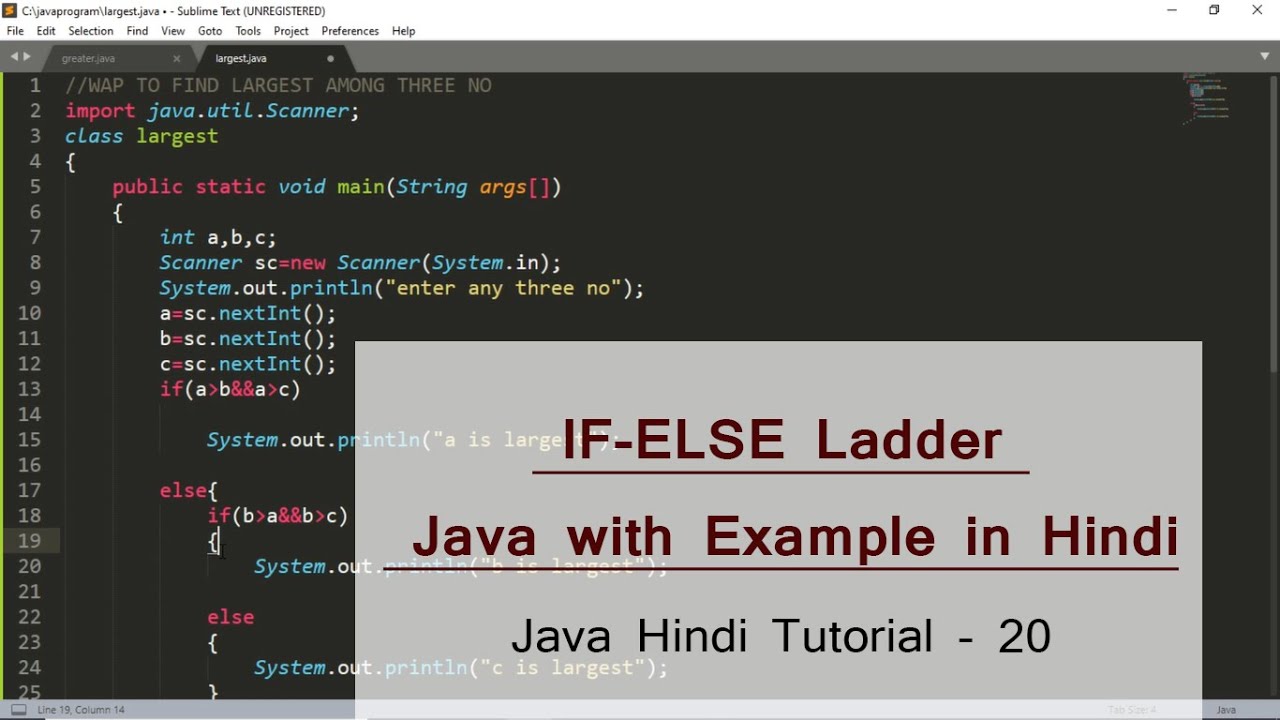Click line number 19 in gutter
The height and width of the screenshot is (720, 1280).
point(29,541)
